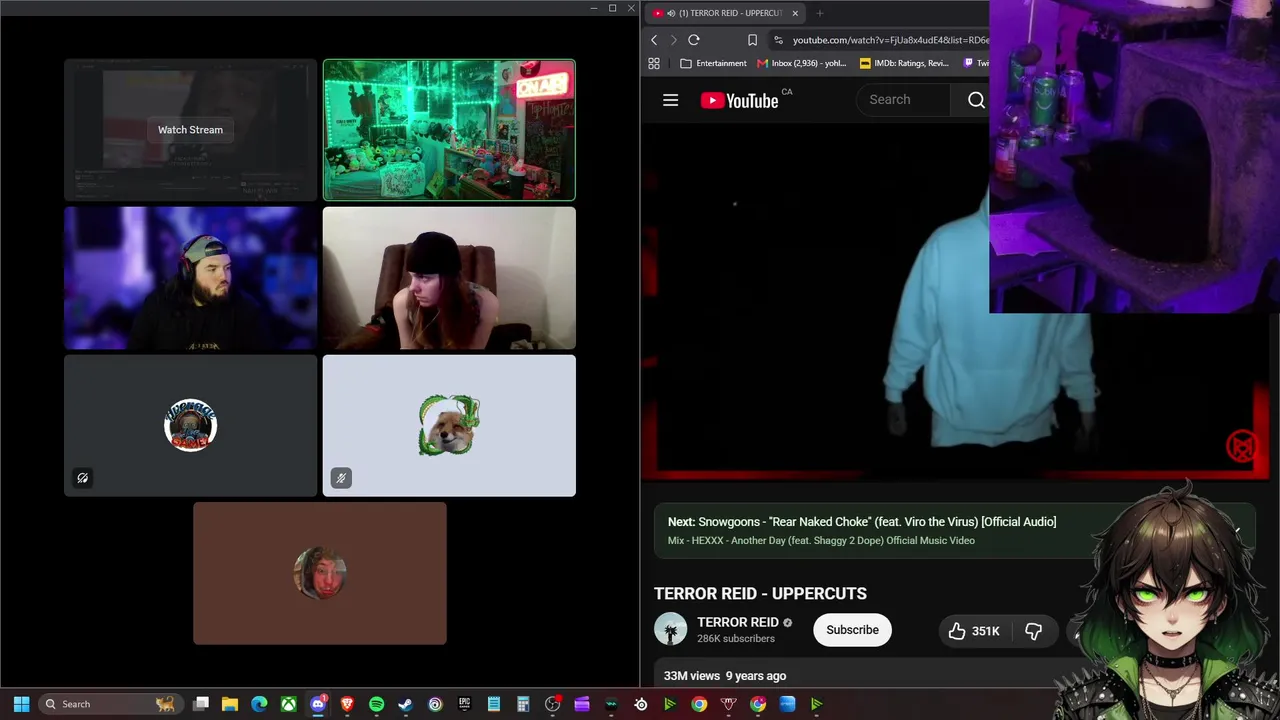Click the YouTube search magnifier button
The height and width of the screenshot is (720, 1280).
tap(976, 100)
